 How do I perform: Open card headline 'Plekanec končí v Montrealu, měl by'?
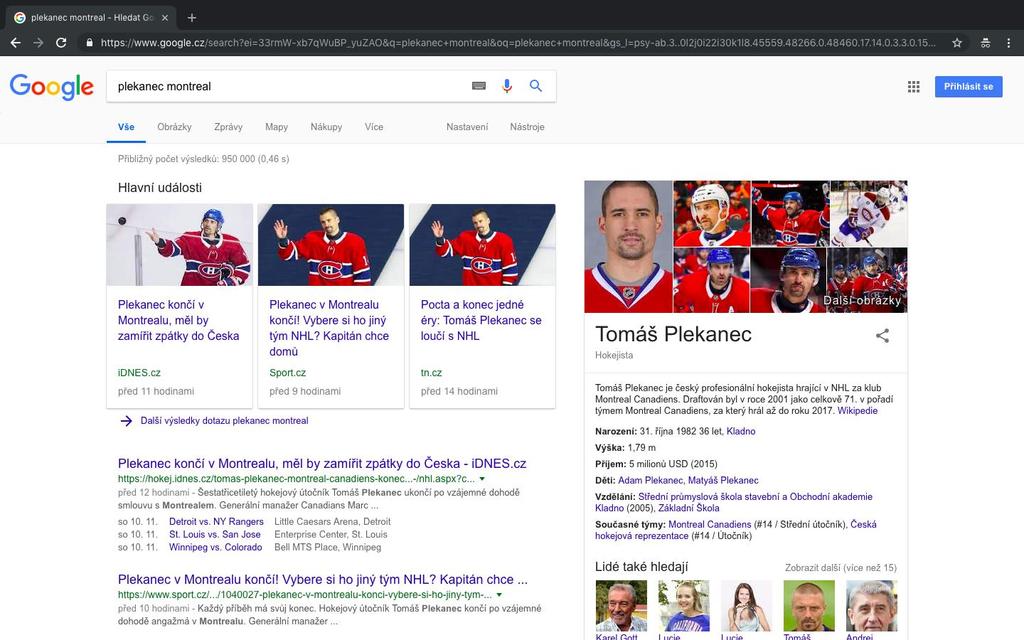[x=178, y=320]
